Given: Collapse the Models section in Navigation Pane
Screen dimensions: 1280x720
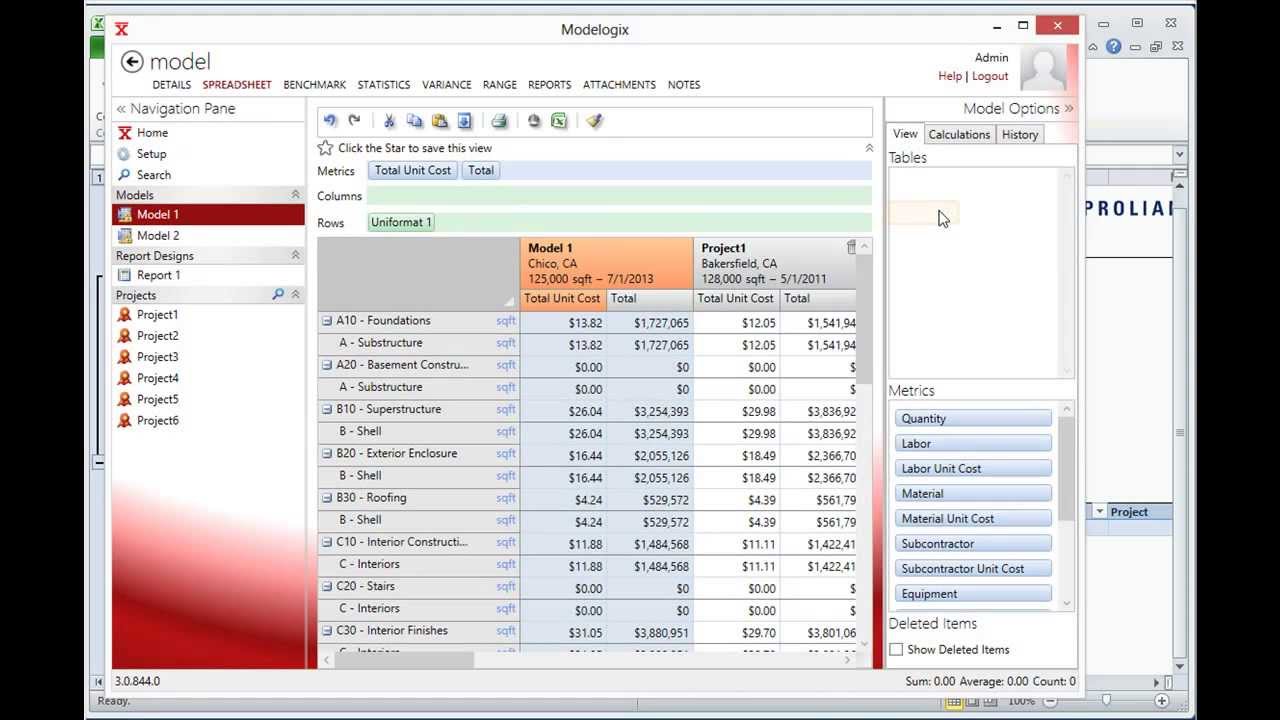Looking at the screenshot, I should [295, 195].
